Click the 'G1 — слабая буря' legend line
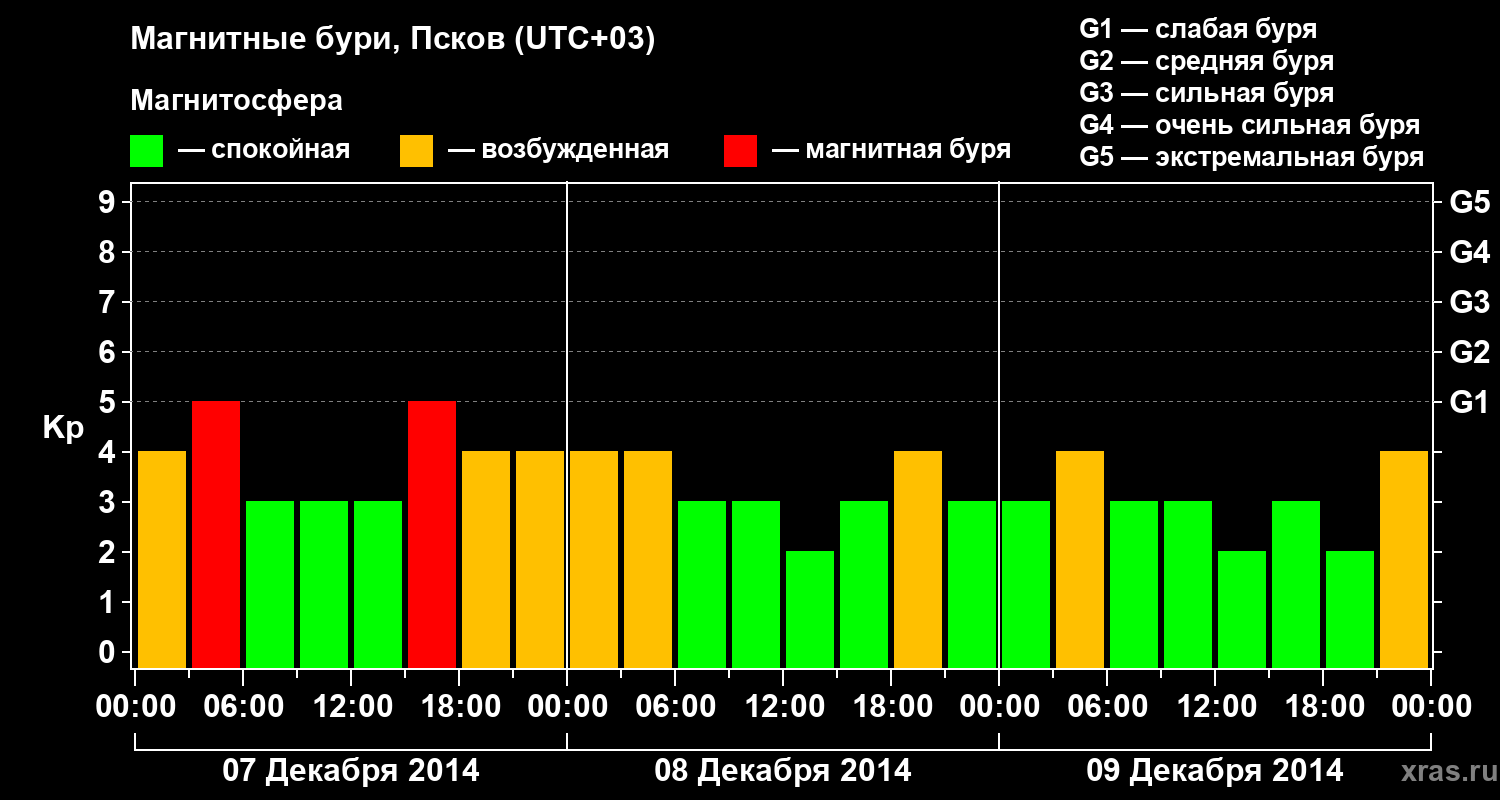This screenshot has width=1500, height=800. tap(1198, 29)
